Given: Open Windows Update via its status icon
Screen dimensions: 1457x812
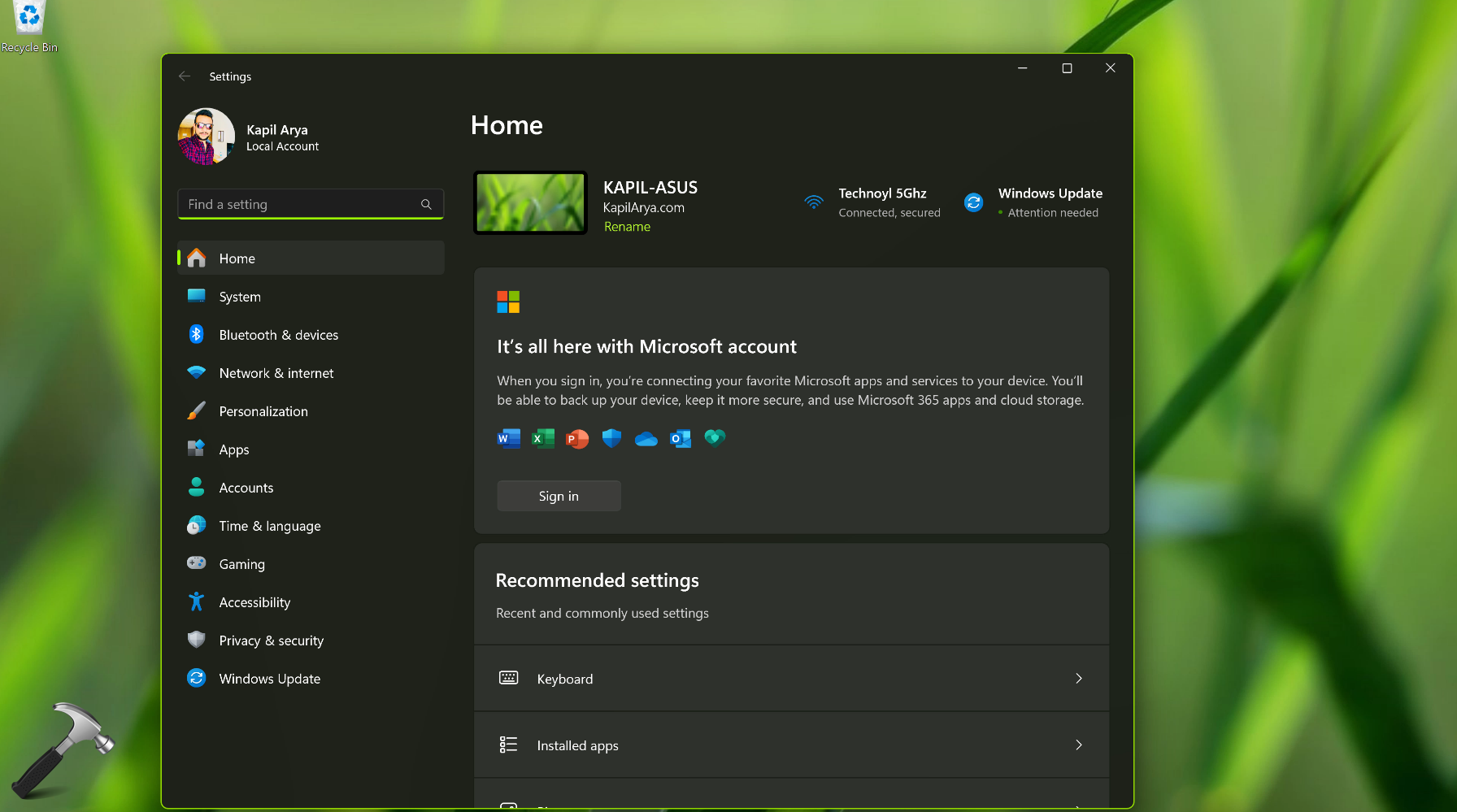Looking at the screenshot, I should point(973,202).
